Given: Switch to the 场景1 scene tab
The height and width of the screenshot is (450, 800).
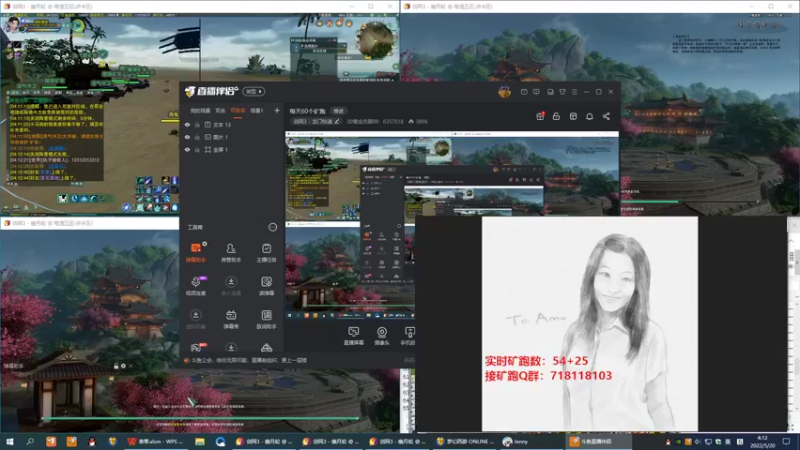Looking at the screenshot, I should click(257, 111).
